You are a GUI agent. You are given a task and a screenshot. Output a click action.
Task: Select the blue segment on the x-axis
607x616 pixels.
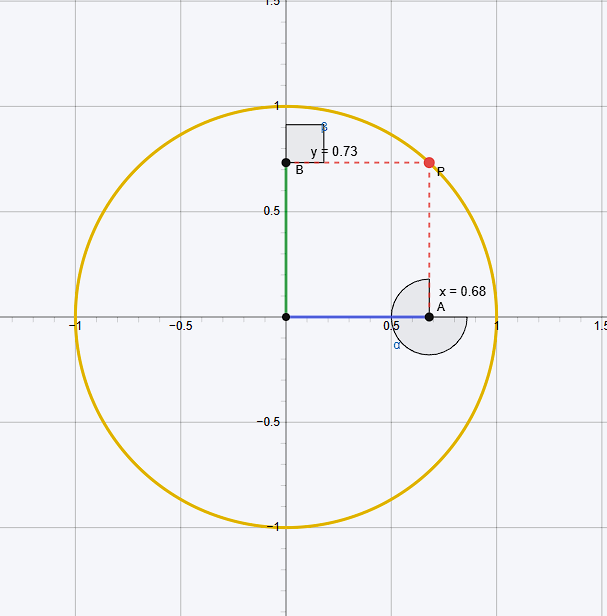[x=358, y=317]
